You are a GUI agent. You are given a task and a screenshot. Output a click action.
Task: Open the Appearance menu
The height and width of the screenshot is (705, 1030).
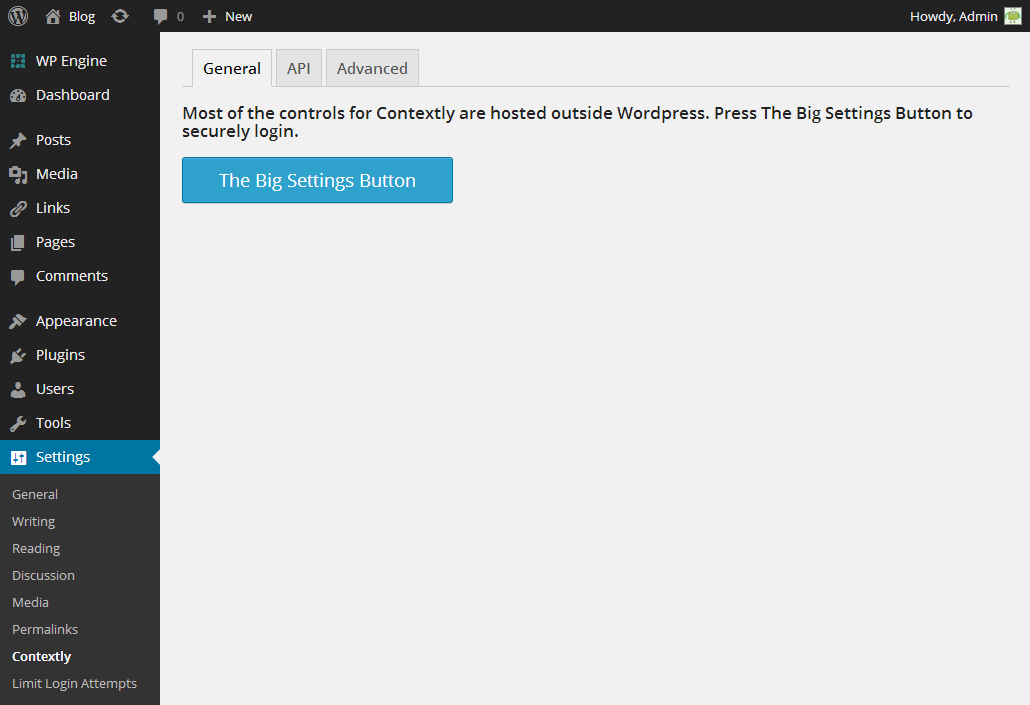pyautogui.click(x=76, y=321)
